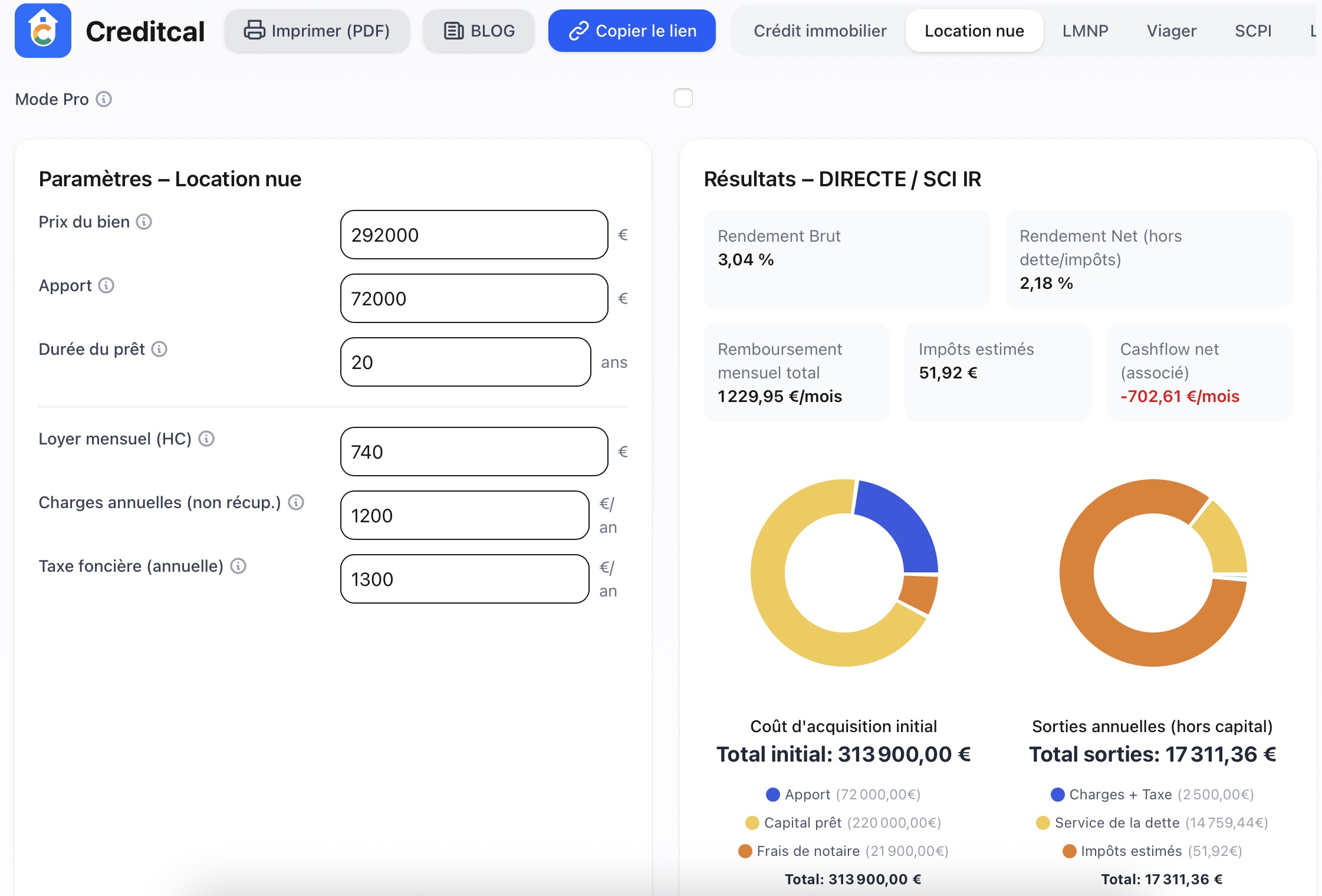Click the printer icon on Imprimer (PDF)
1322x896 pixels.
point(254,31)
